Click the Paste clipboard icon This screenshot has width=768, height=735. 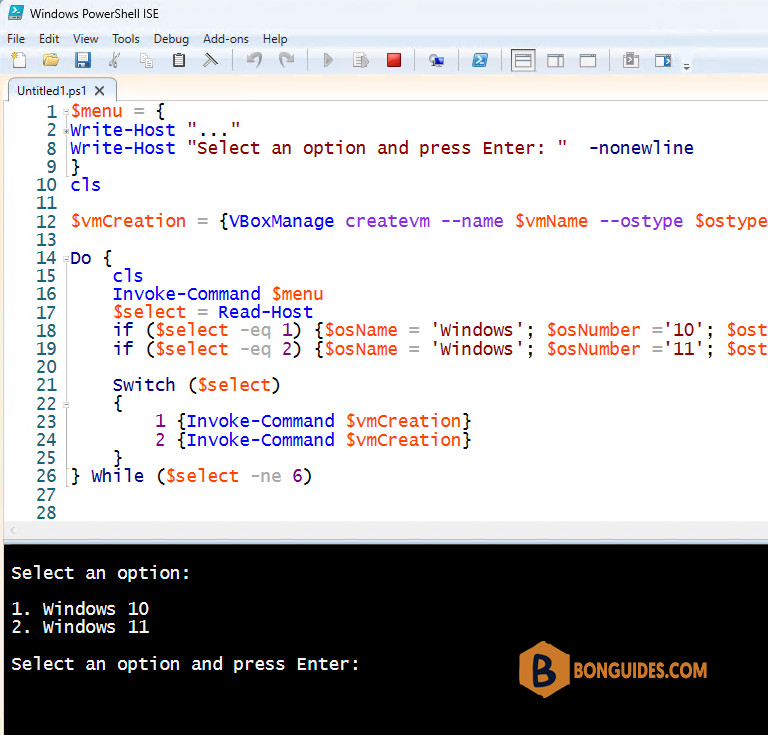coord(179,60)
